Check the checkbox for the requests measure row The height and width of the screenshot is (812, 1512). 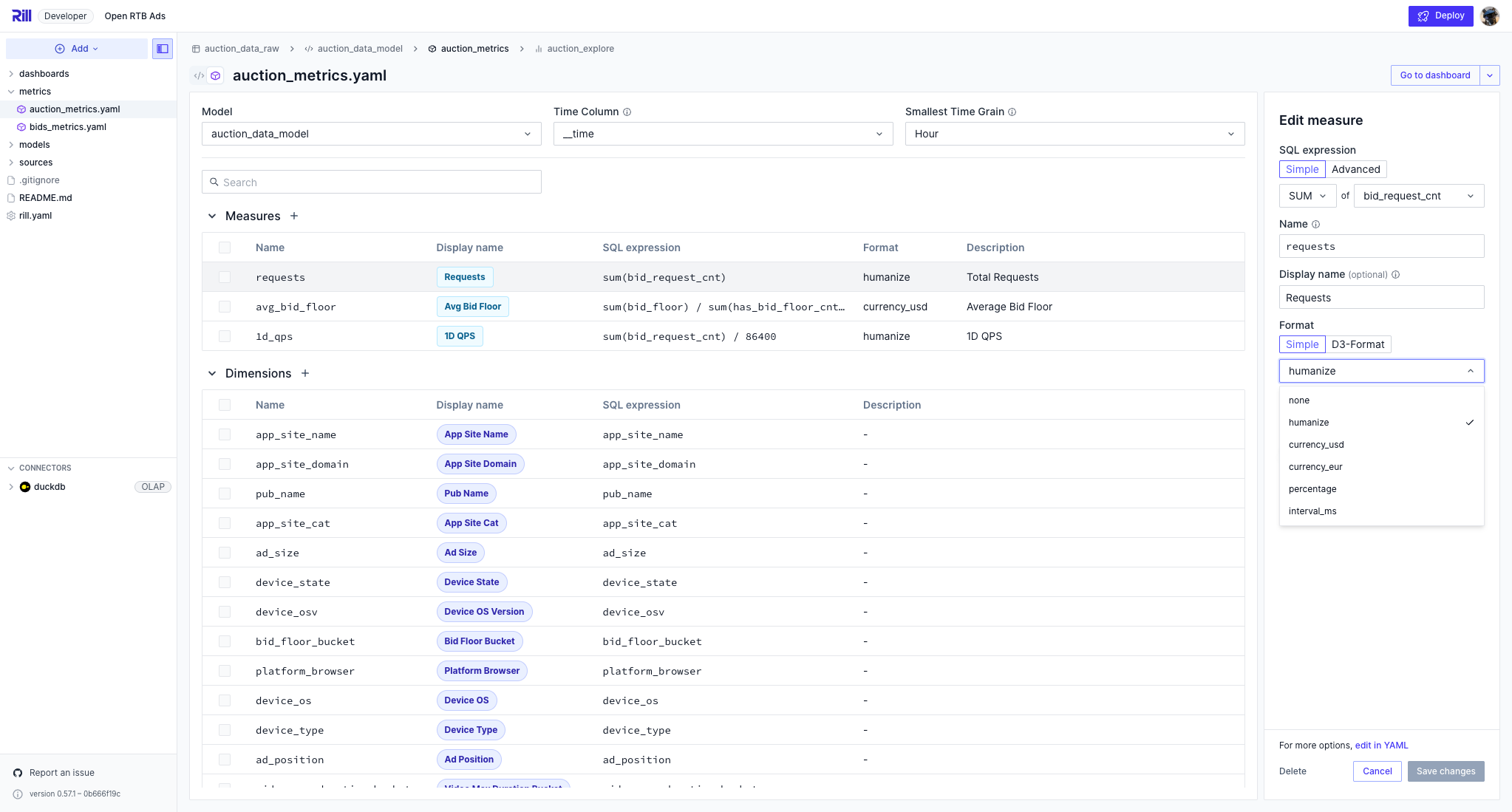pyautogui.click(x=225, y=276)
